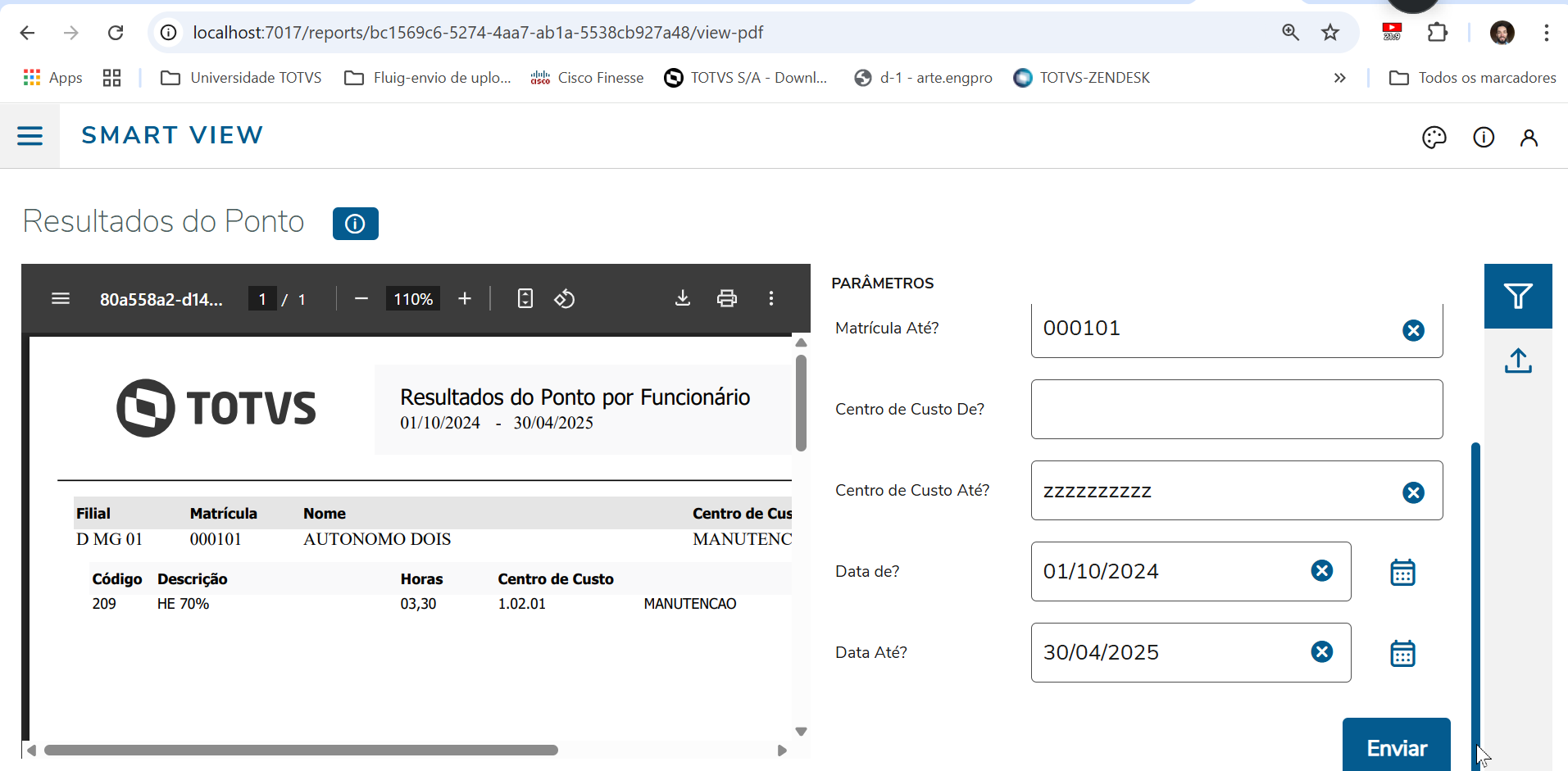Image resolution: width=1568 pixels, height=771 pixels.
Task: Toggle the PDF thumbnails sidebar
Action: tap(61, 298)
